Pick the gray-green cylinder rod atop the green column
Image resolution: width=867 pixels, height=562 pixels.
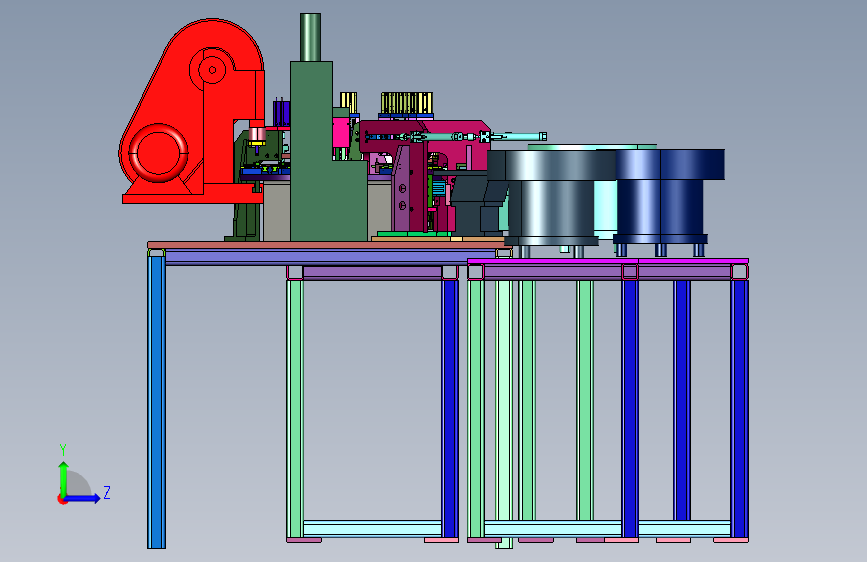[310, 37]
